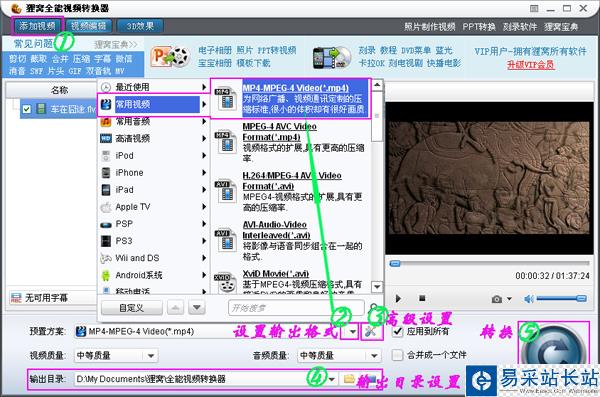Open the 预置方案 dropdown arrow
The height and width of the screenshot is (397, 600).
coord(353,332)
